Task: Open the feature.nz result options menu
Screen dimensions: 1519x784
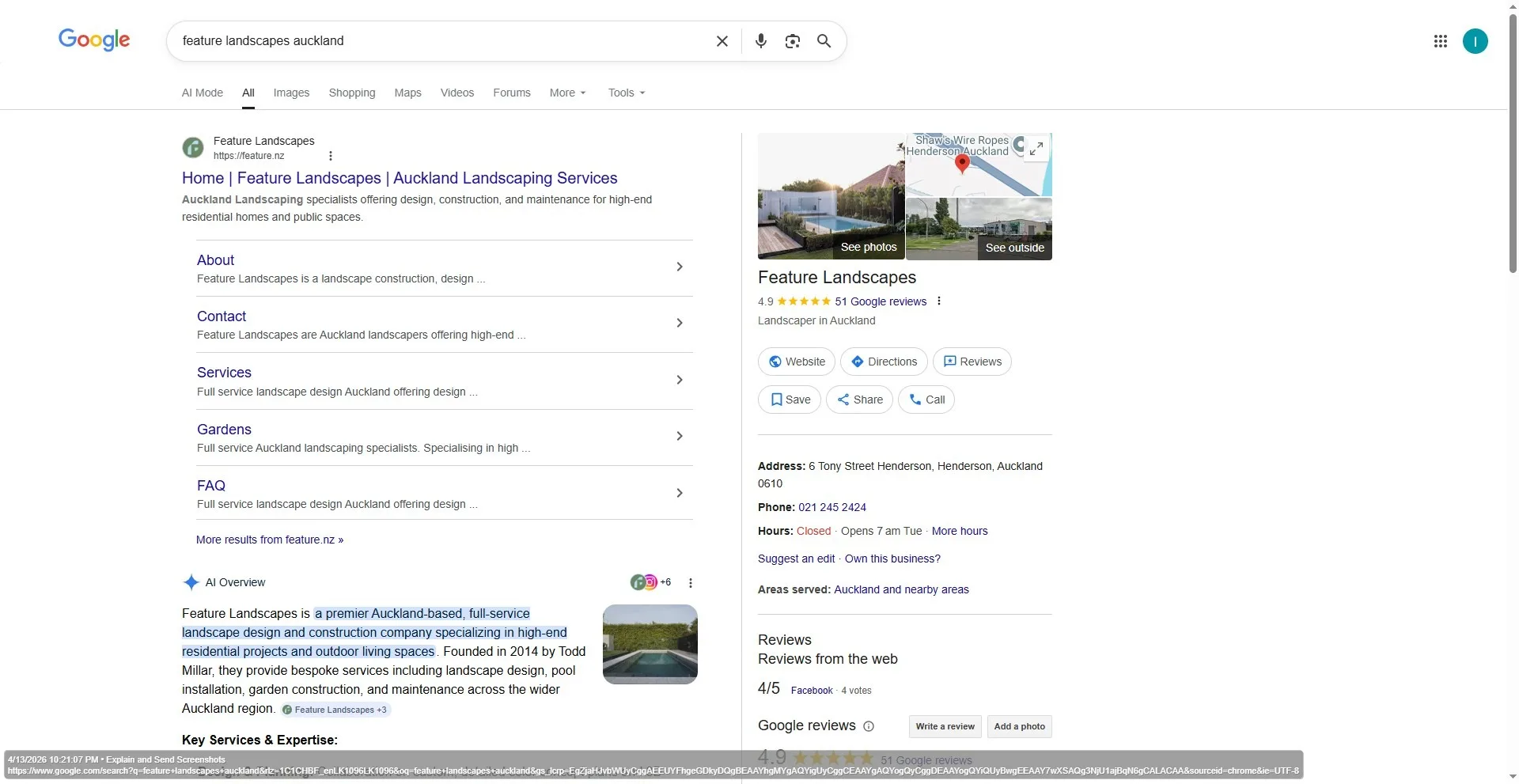Action: [330, 156]
